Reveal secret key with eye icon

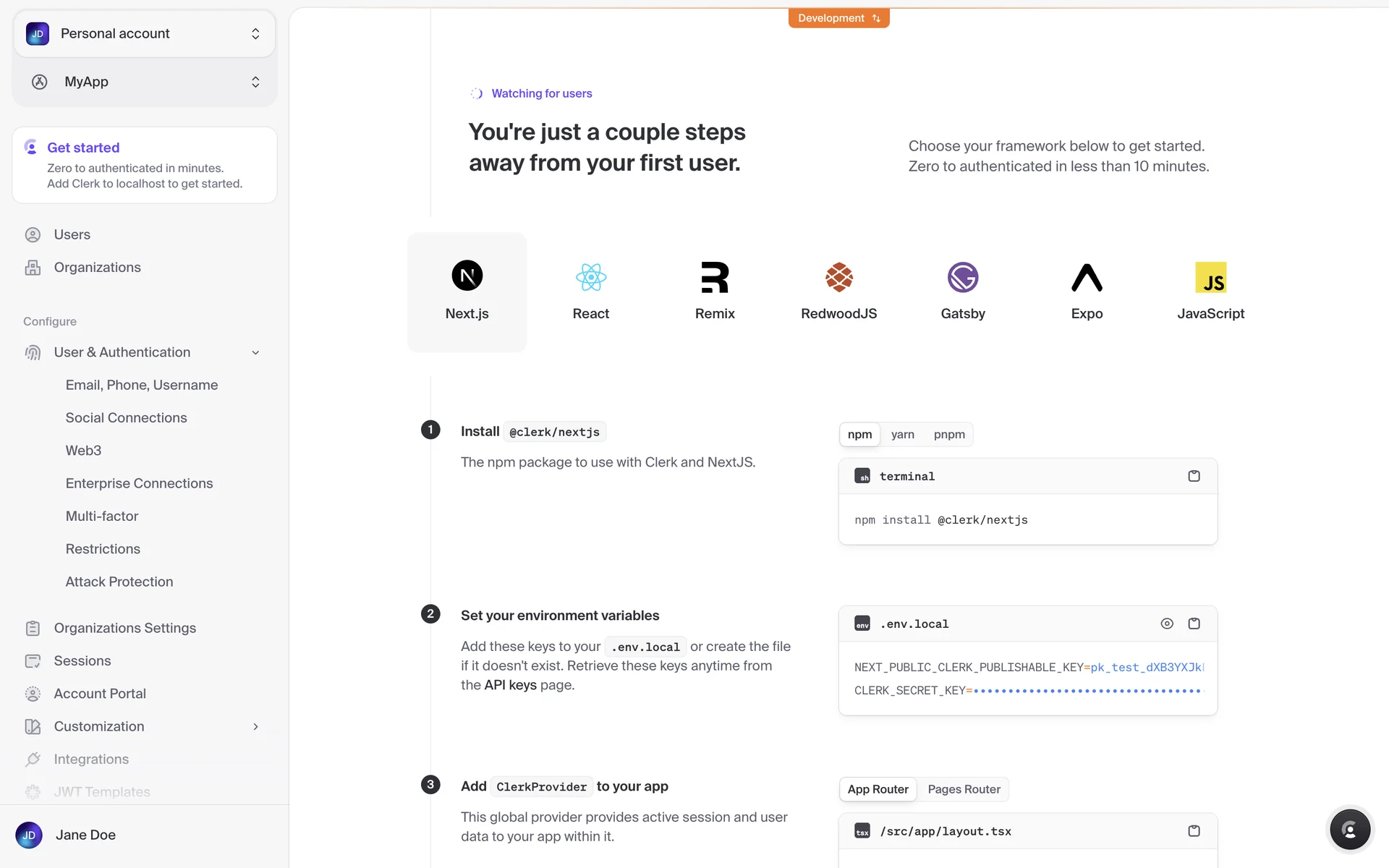[1166, 624]
